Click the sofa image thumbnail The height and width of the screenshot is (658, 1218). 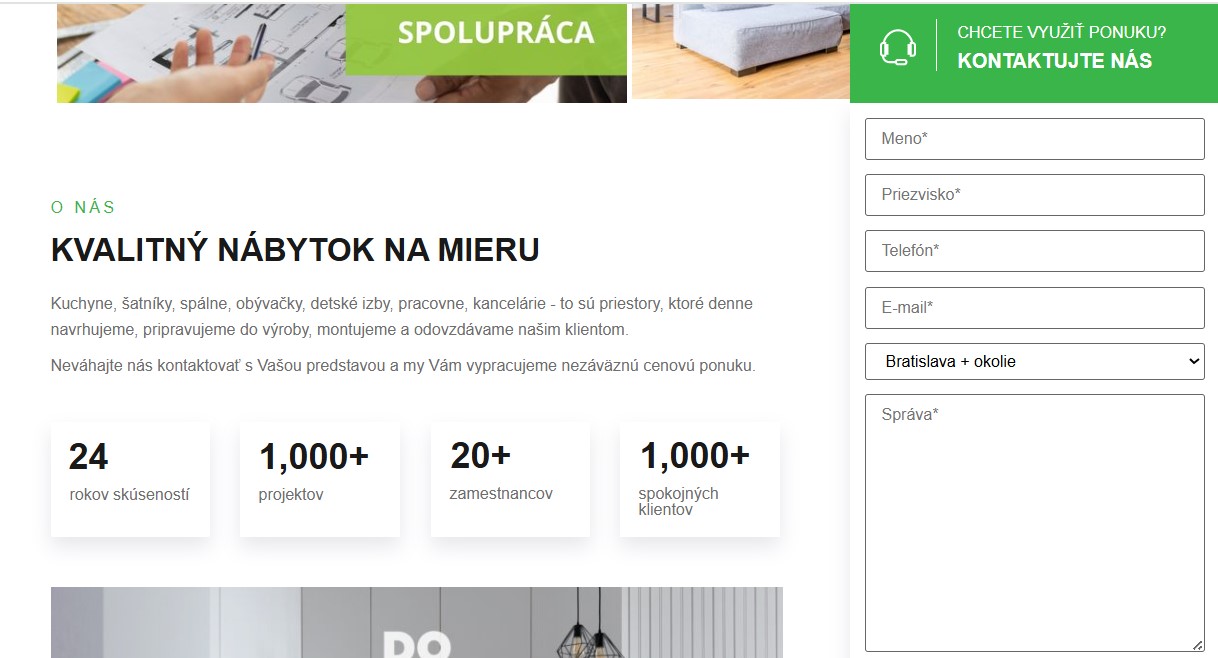740,51
